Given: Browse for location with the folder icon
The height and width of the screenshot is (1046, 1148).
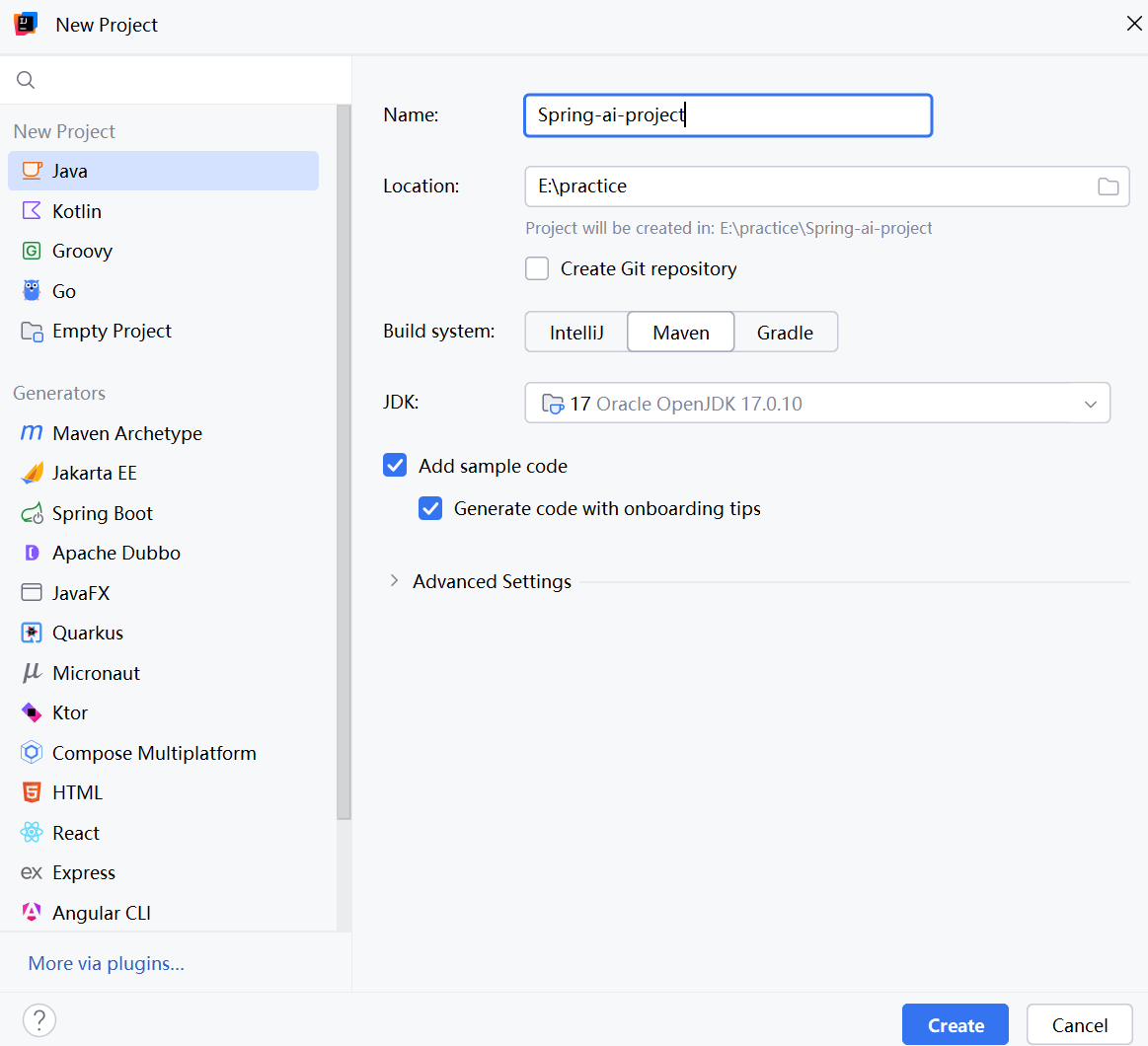Looking at the screenshot, I should coord(1108,187).
